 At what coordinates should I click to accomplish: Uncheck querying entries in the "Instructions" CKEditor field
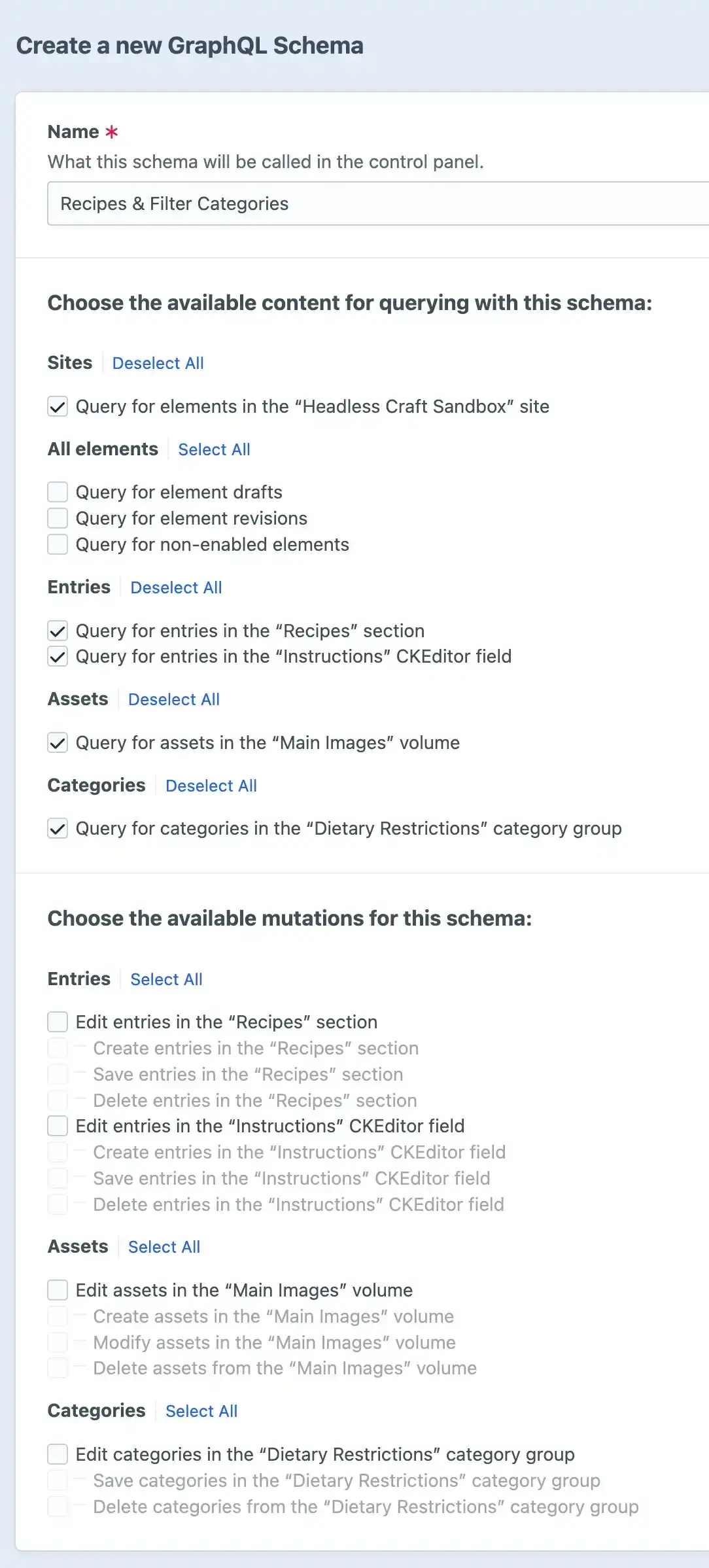click(x=58, y=657)
